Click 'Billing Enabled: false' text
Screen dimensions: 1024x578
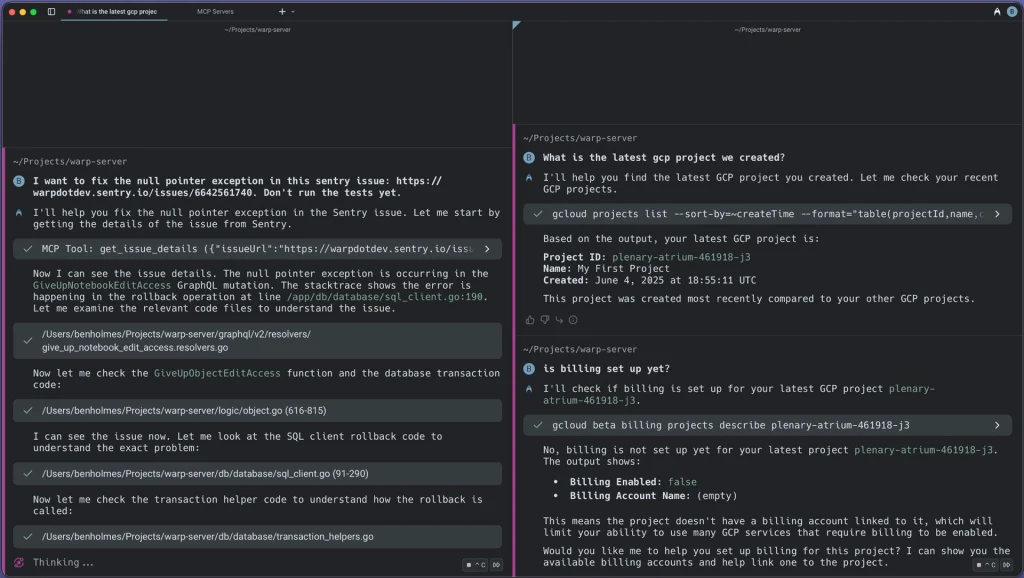tap(633, 482)
